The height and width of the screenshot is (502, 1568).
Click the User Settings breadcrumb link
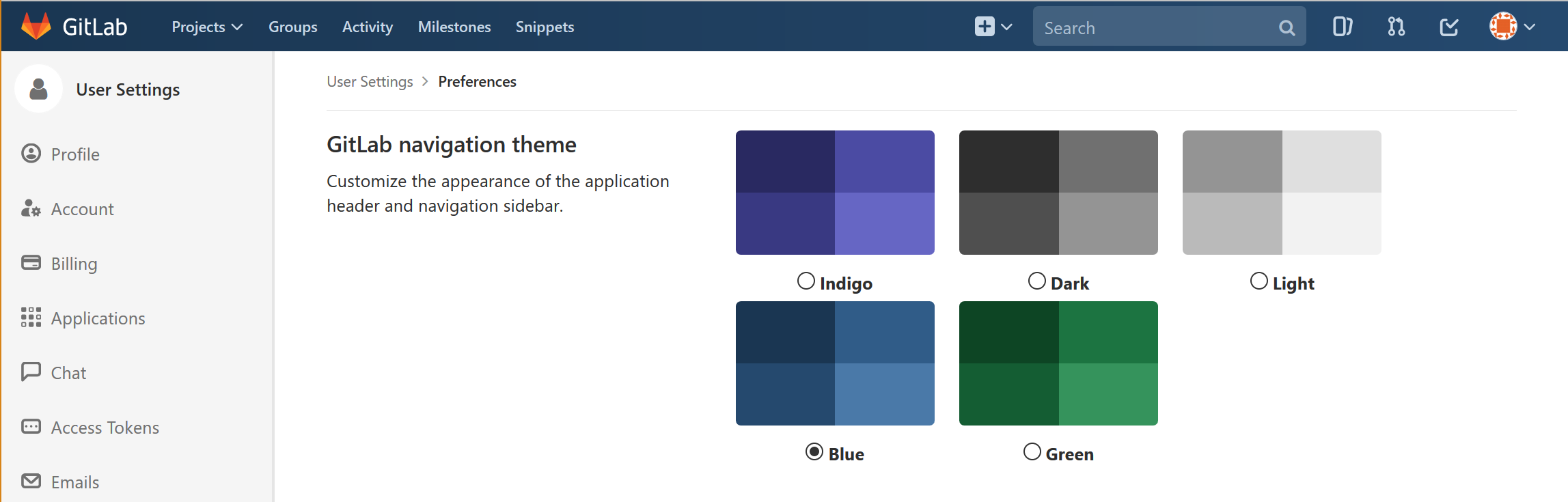(370, 82)
